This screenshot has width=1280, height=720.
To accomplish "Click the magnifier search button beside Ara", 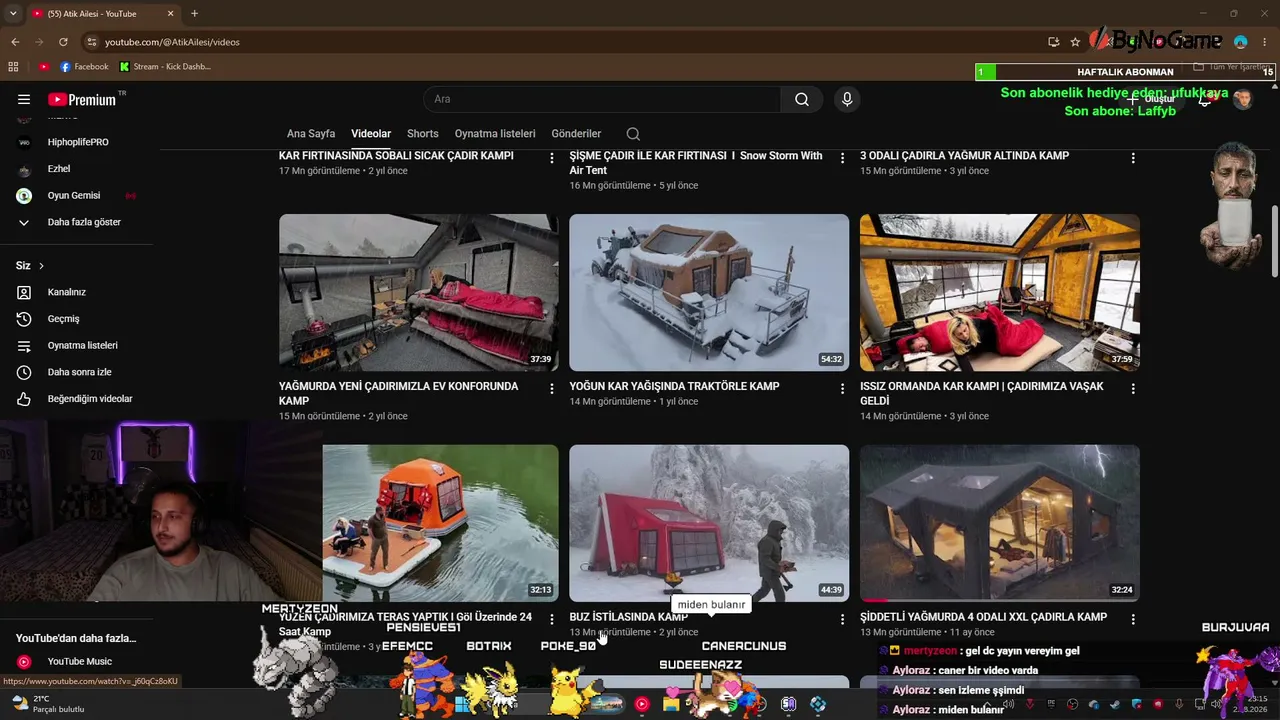I will [802, 99].
